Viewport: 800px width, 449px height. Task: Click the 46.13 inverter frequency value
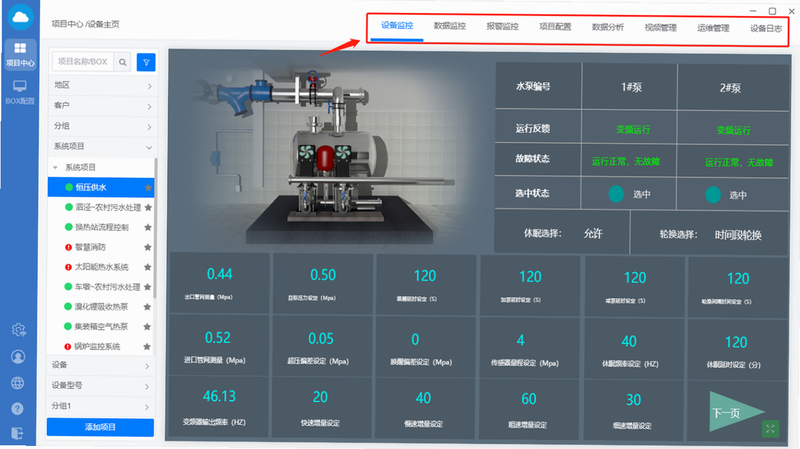pos(219,396)
